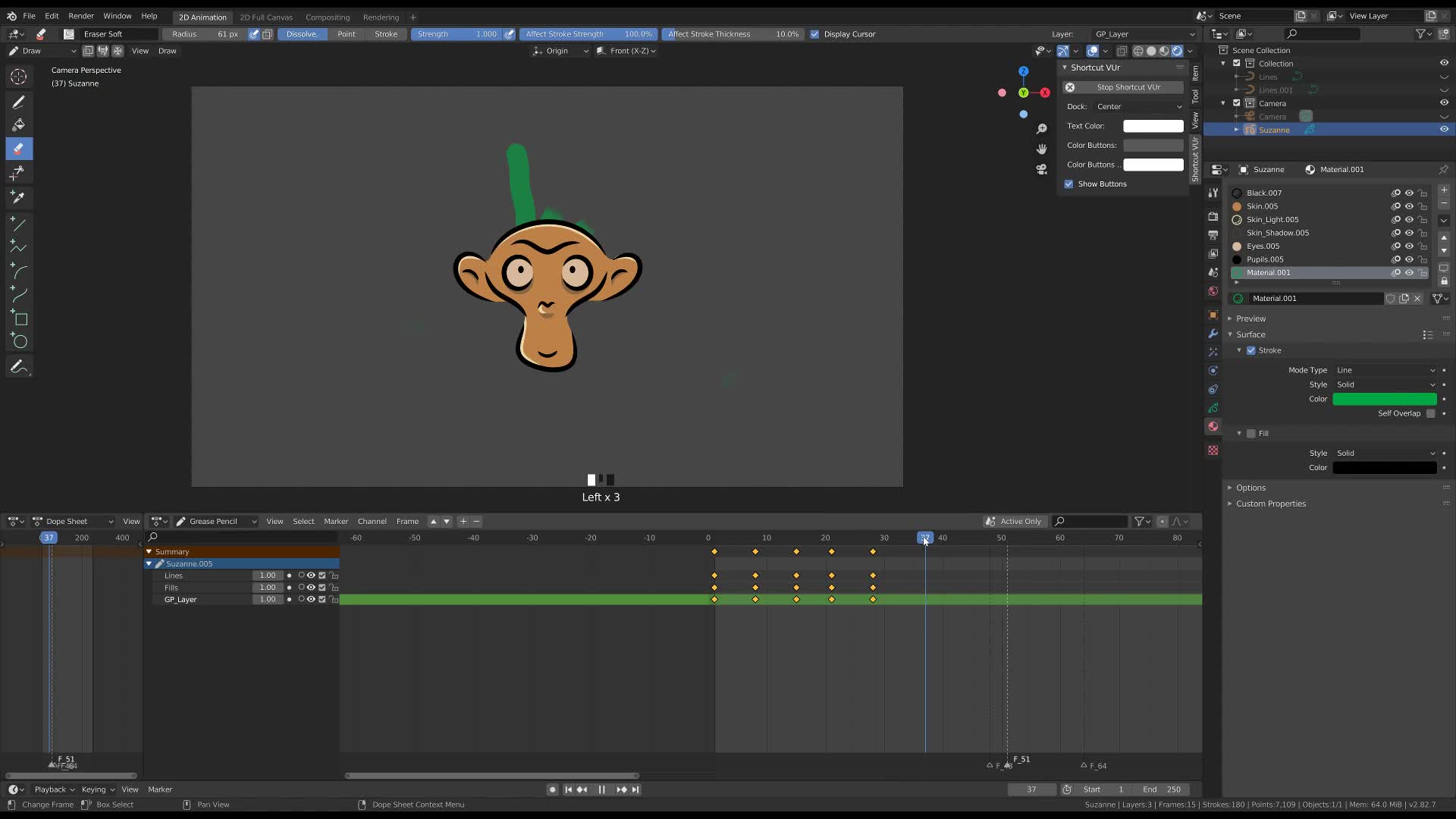Click the add material slot plus icon
This screenshot has height=819, width=1456.
point(1444,190)
